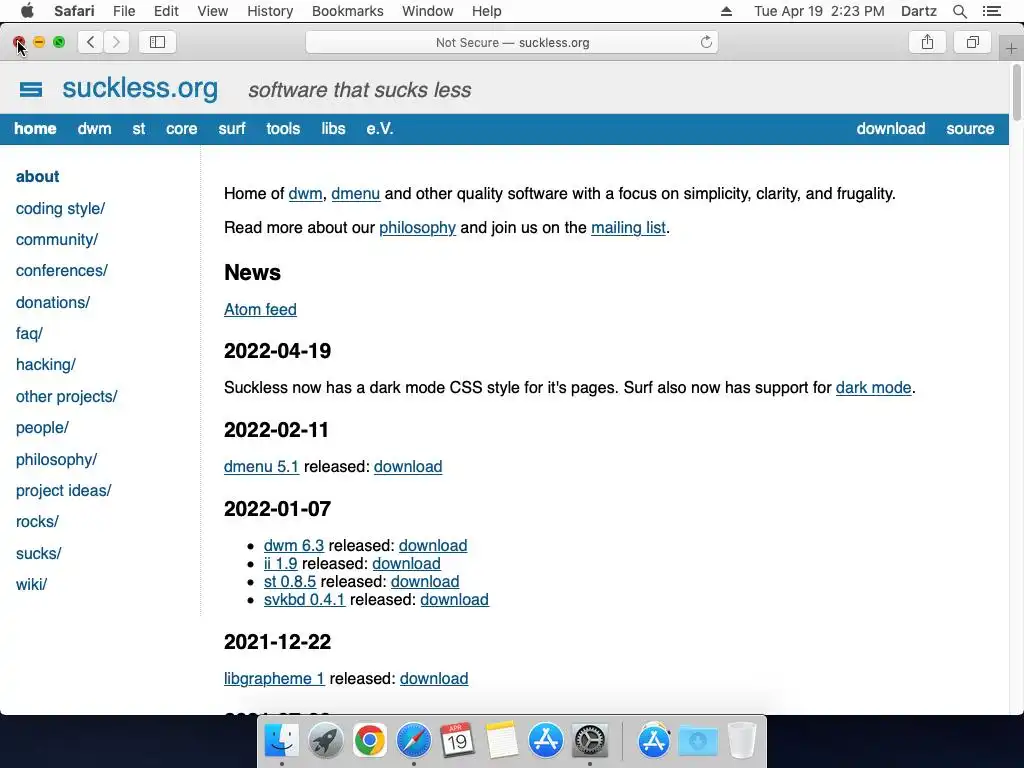The height and width of the screenshot is (768, 1024).
Task: Open the Bookmarks menu
Action: [x=347, y=11]
